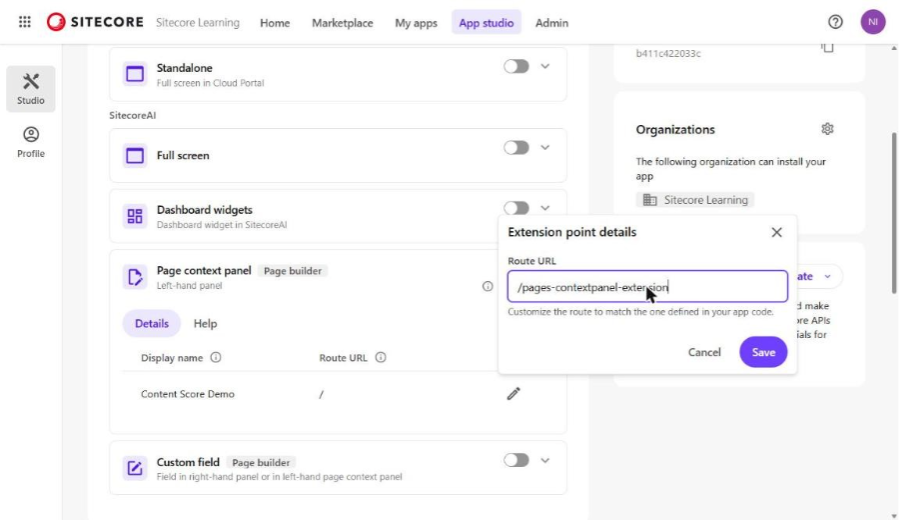Click into the Route URL input field

click(x=647, y=286)
